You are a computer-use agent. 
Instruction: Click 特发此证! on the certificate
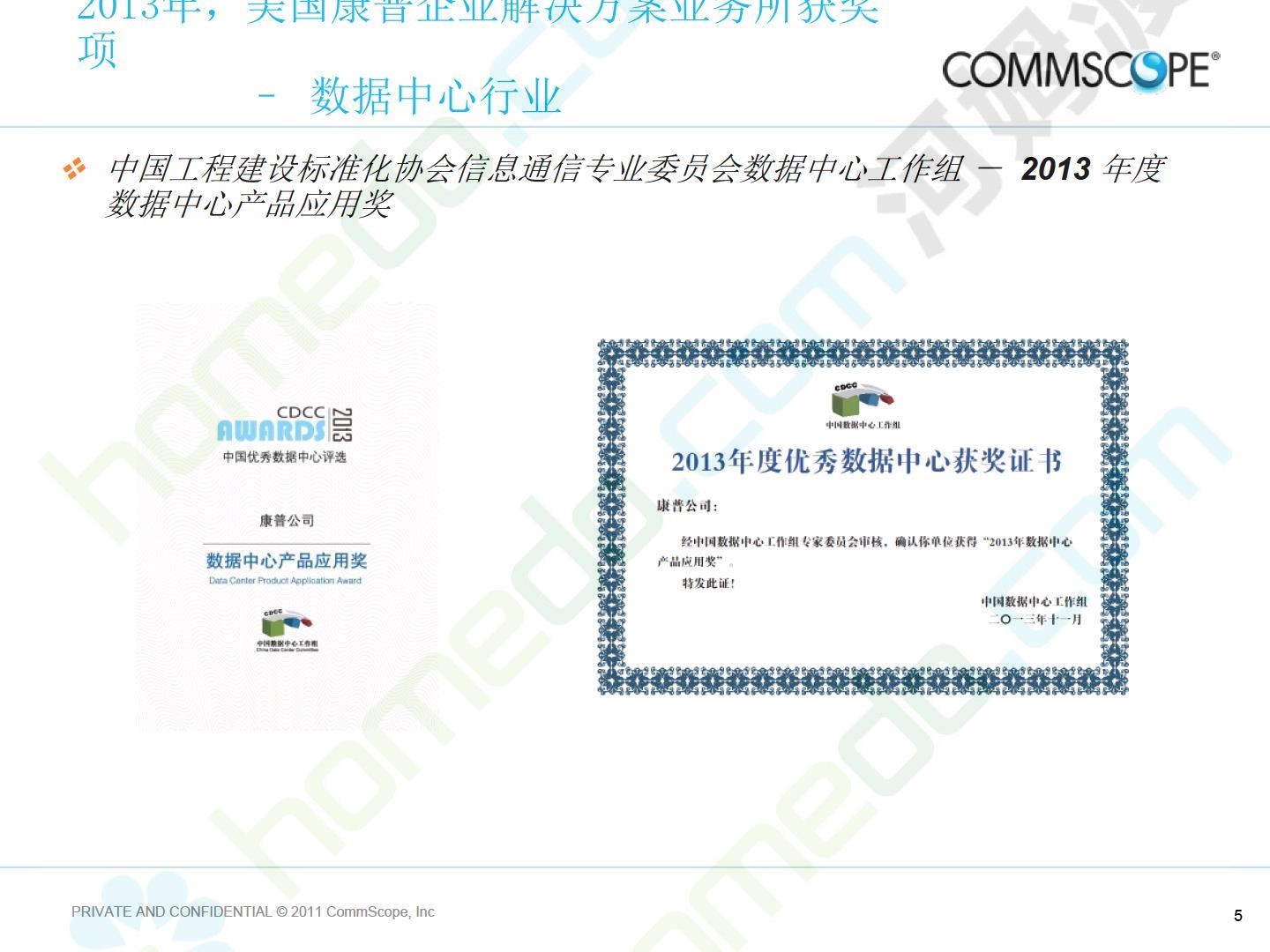[x=708, y=584]
